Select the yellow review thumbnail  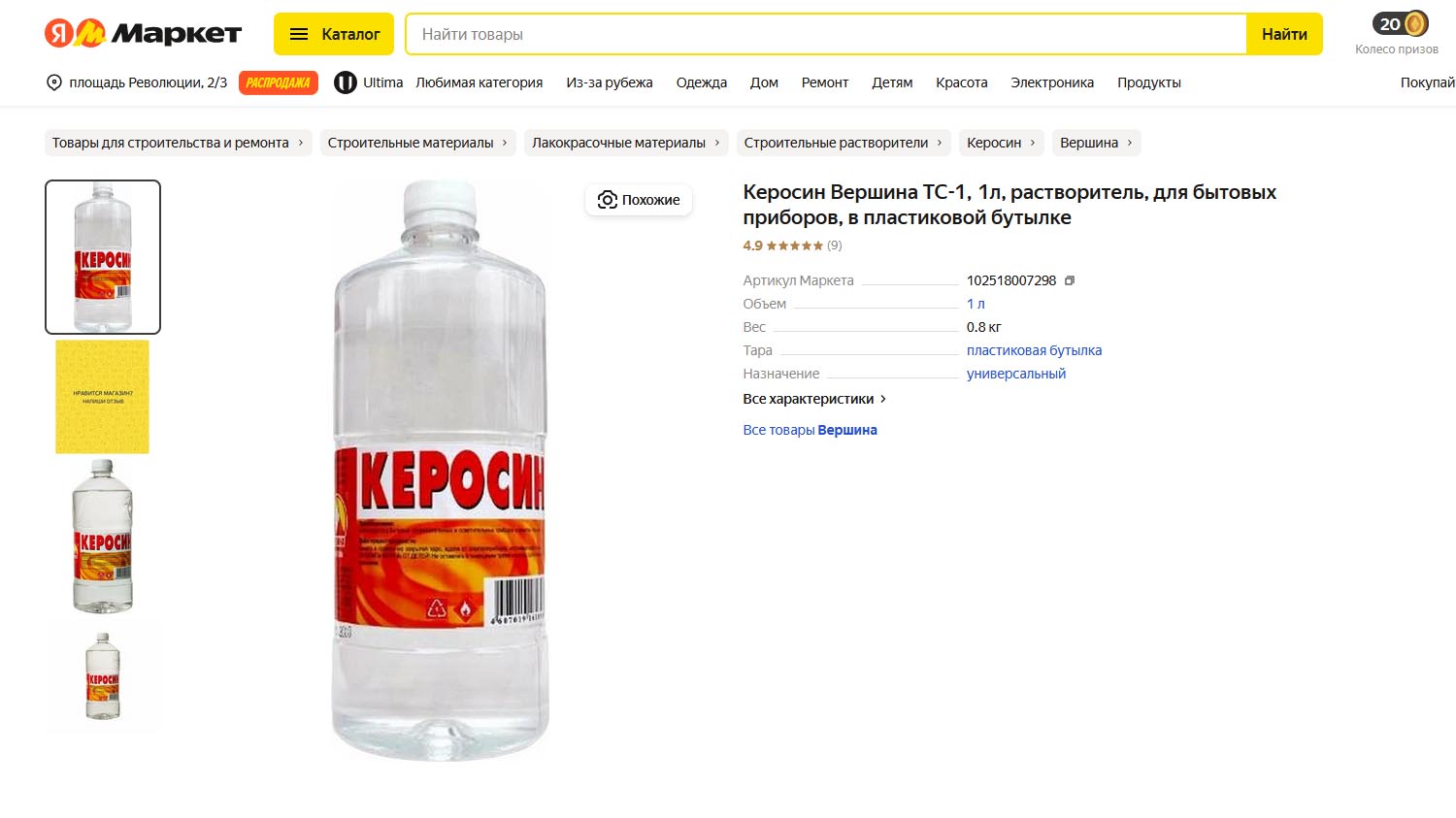point(103,397)
